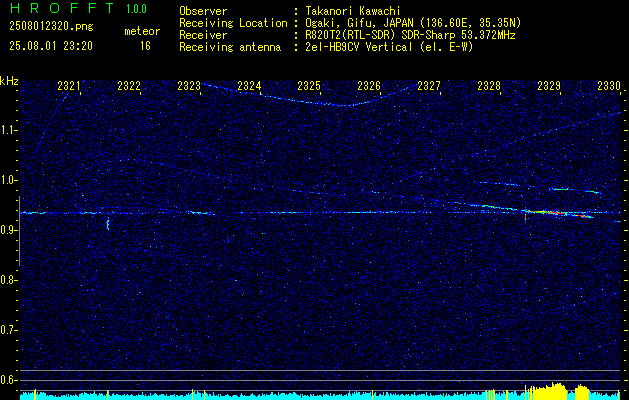This screenshot has width=629, height=400.
Task: Click the R820T2(RTL-SDR) receiver text
Action: pyautogui.click(x=410, y=35)
